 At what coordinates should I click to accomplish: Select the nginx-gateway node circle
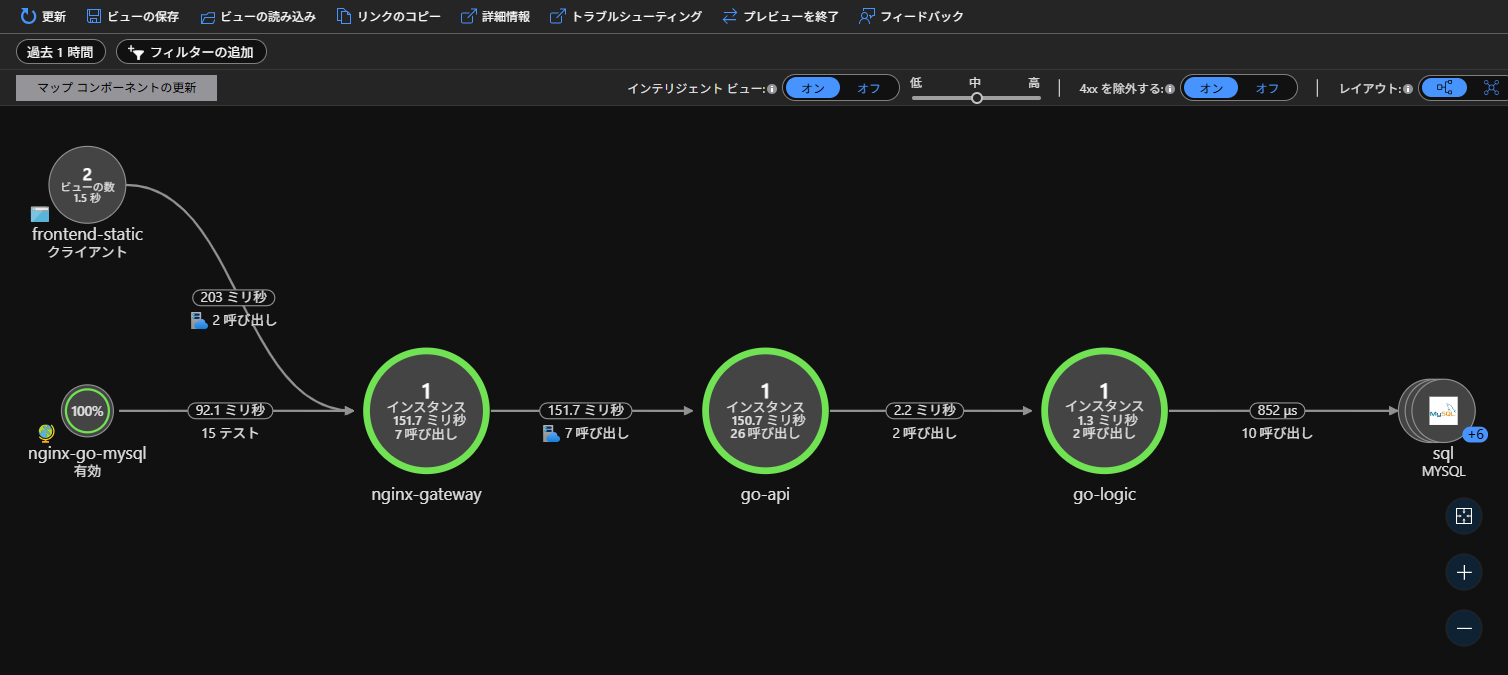[x=426, y=411]
